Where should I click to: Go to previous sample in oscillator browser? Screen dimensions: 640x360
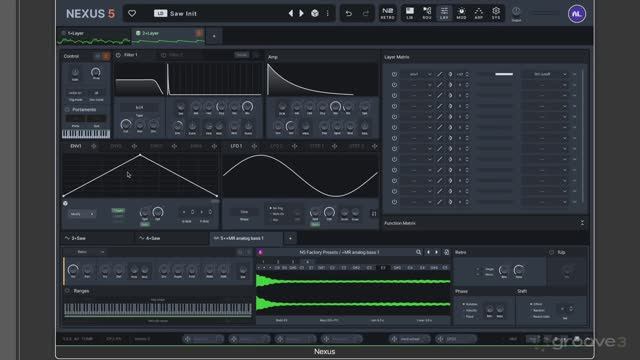[x=428, y=252]
